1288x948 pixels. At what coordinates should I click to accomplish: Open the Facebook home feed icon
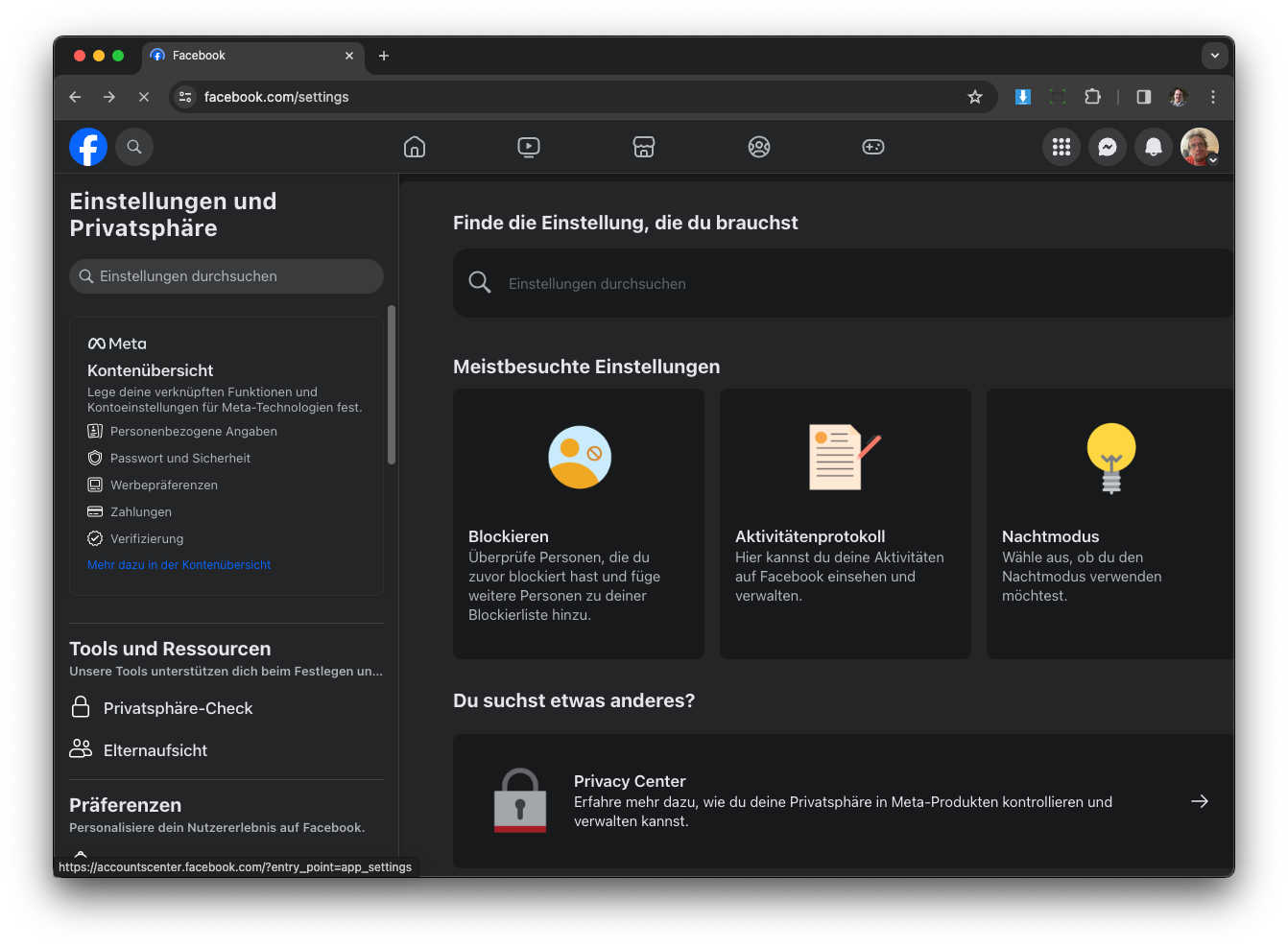tap(415, 147)
